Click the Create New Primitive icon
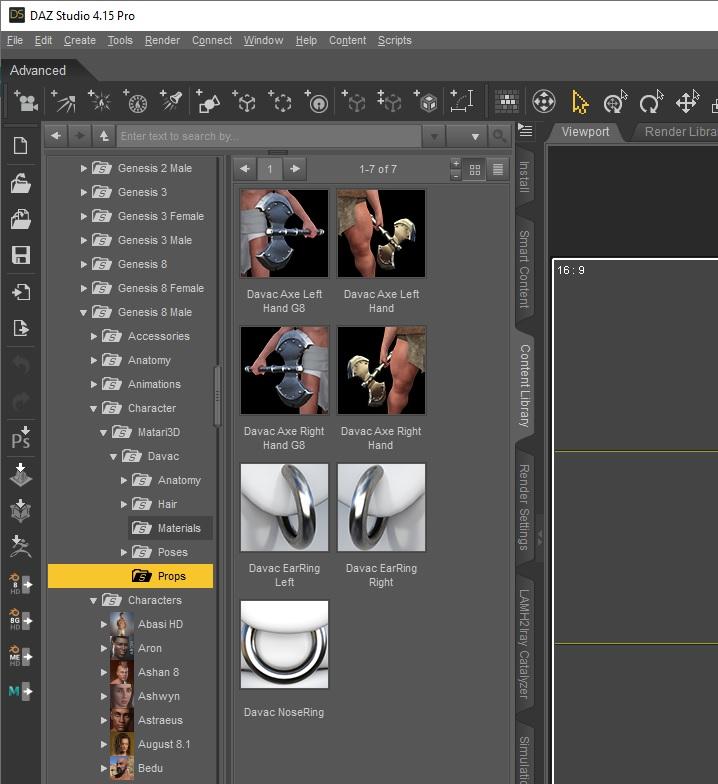The width and height of the screenshot is (718, 784). pos(208,101)
